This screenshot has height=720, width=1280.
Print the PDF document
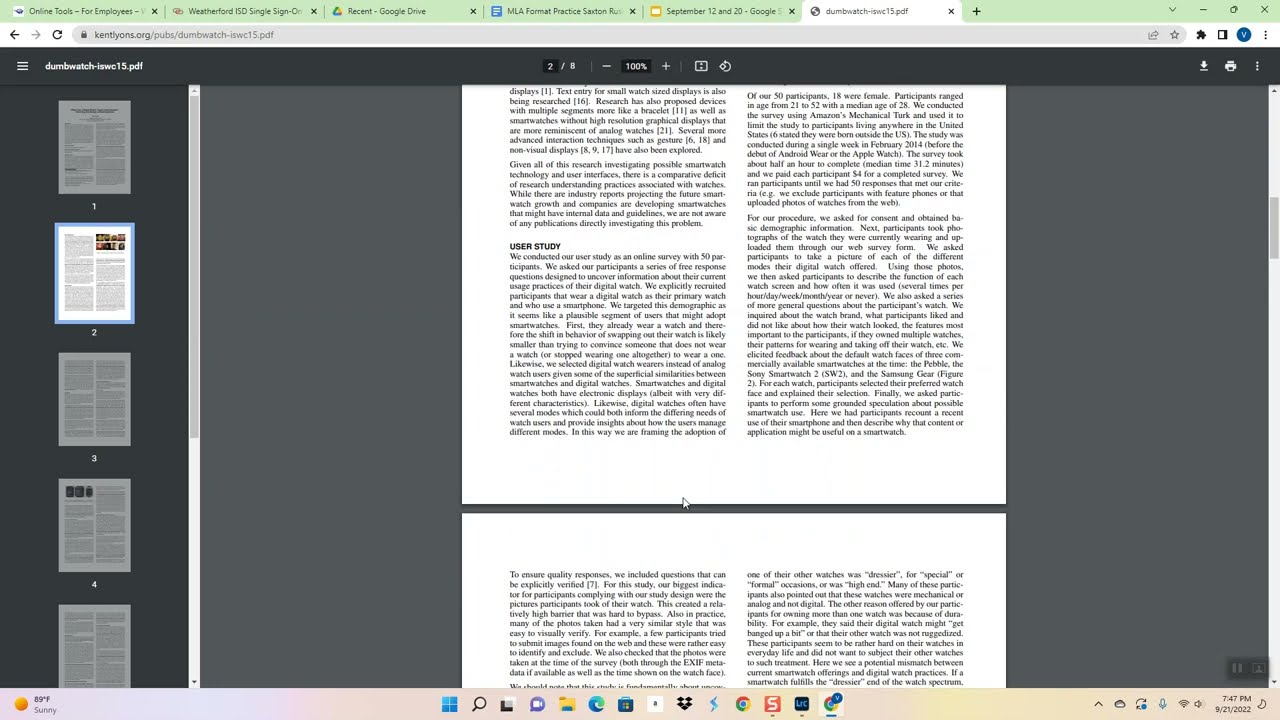click(1230, 66)
